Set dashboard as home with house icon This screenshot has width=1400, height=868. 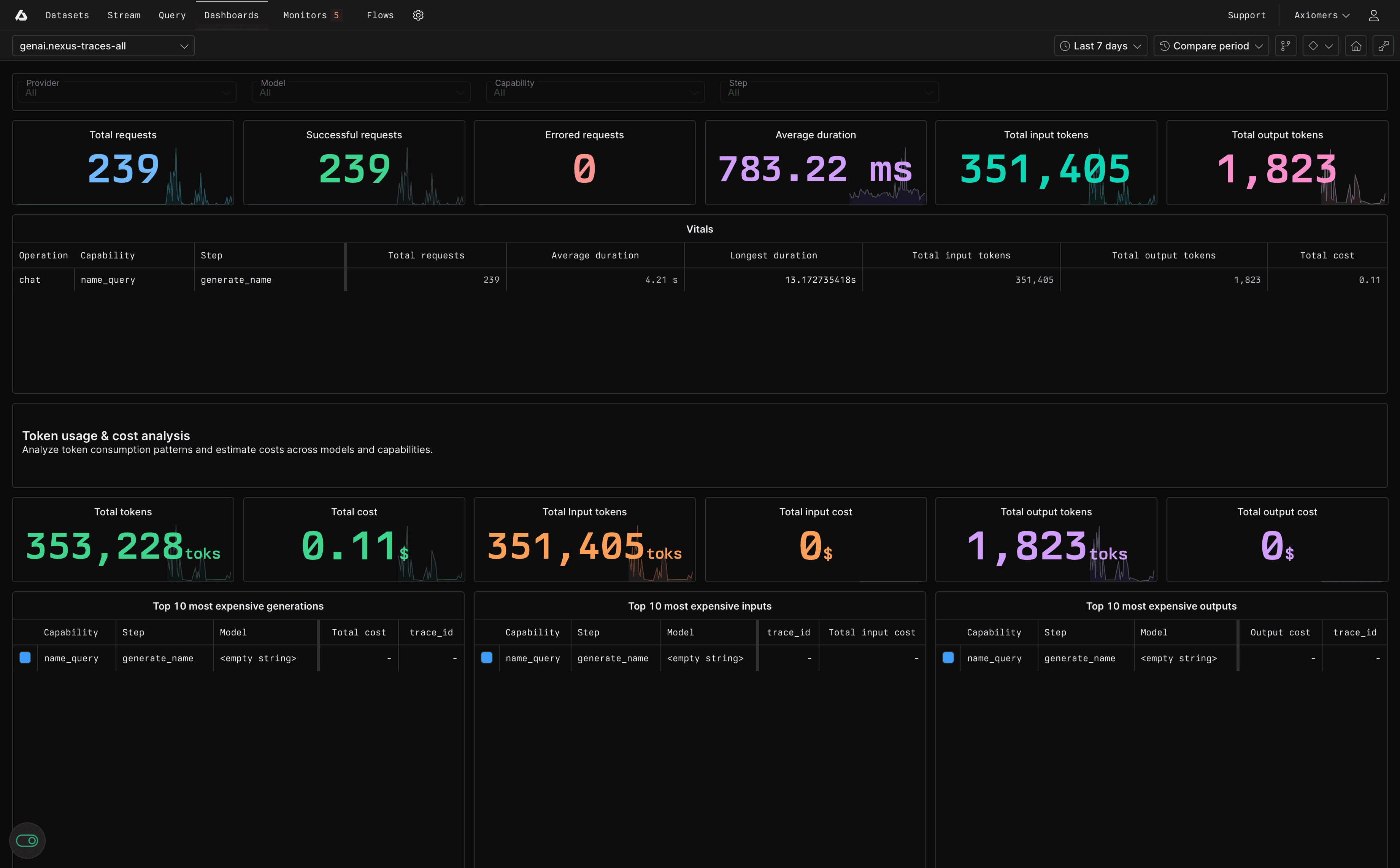pos(1355,46)
